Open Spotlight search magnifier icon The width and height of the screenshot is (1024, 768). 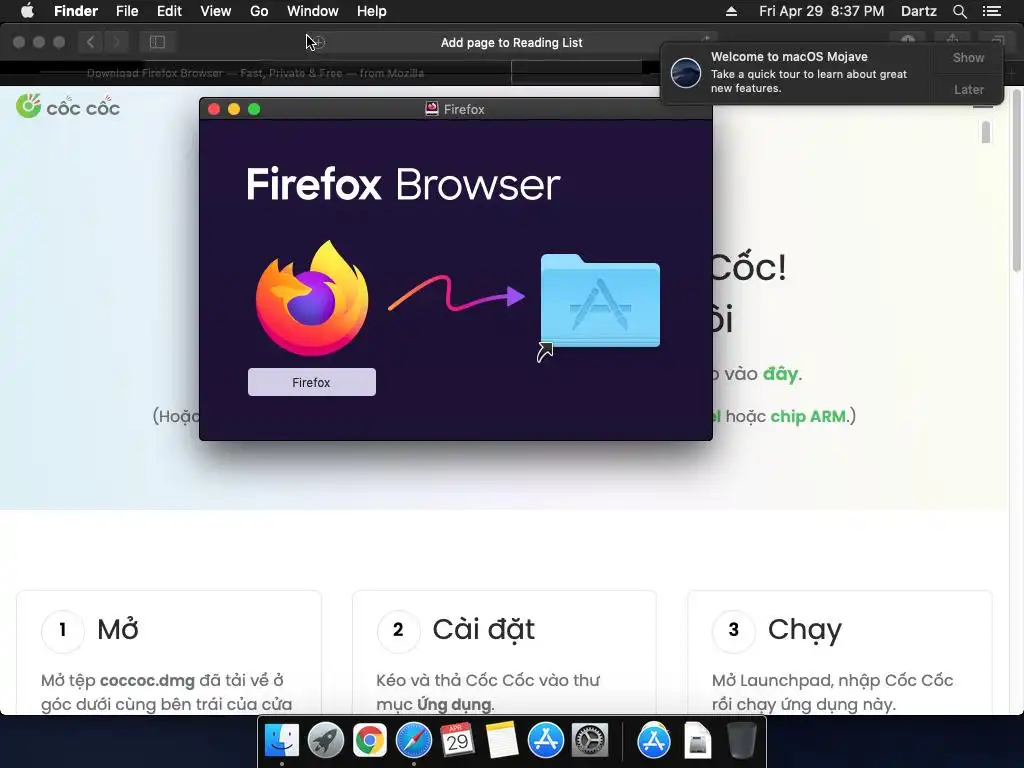(x=959, y=11)
